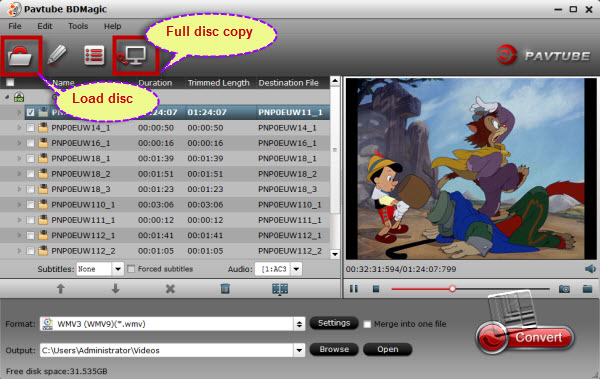Image resolution: width=600 pixels, height=379 pixels.
Task: Select the PNP0EUW112_2 destination cell
Action: tap(290, 251)
